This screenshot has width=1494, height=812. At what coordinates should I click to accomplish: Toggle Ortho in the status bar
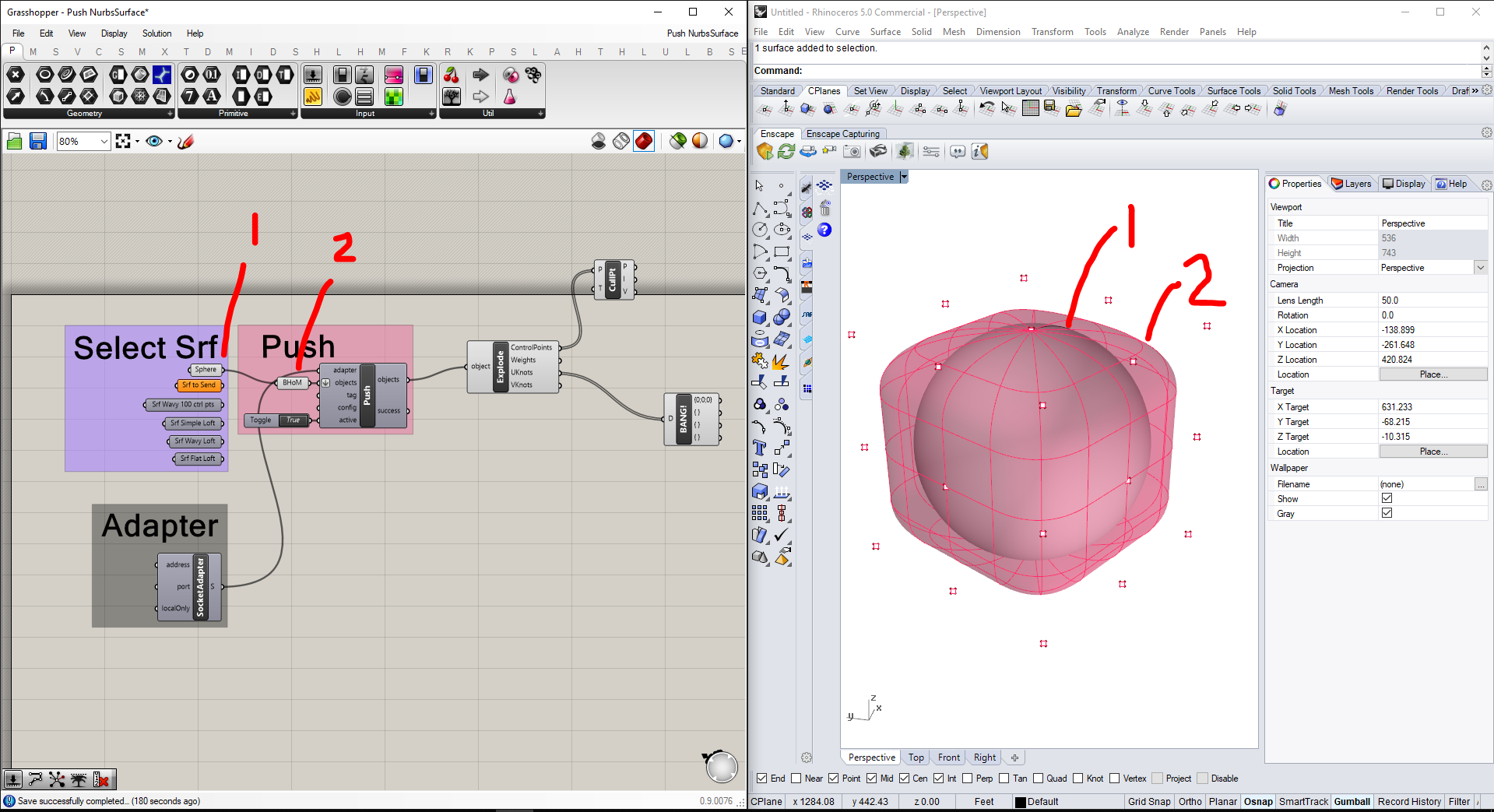1190,801
